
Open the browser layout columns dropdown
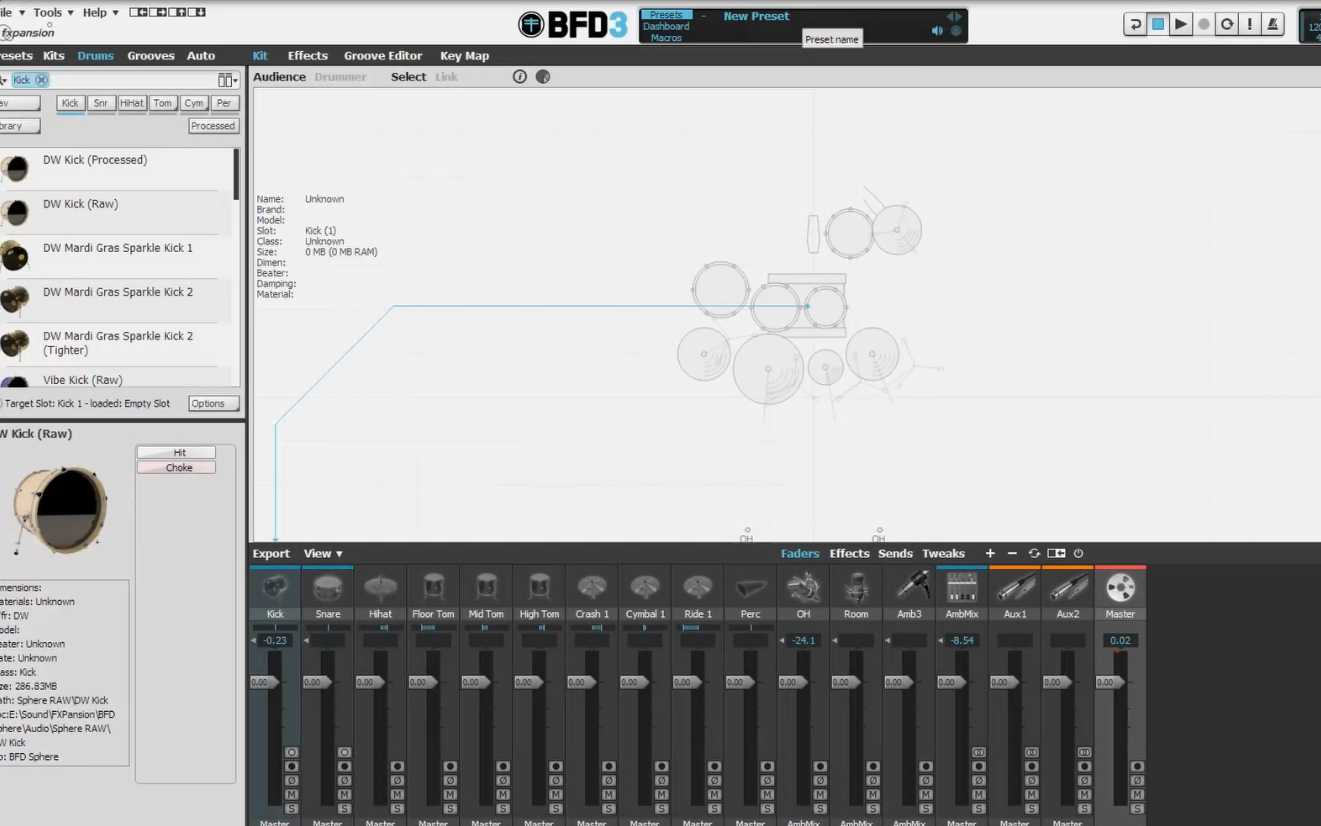point(228,80)
